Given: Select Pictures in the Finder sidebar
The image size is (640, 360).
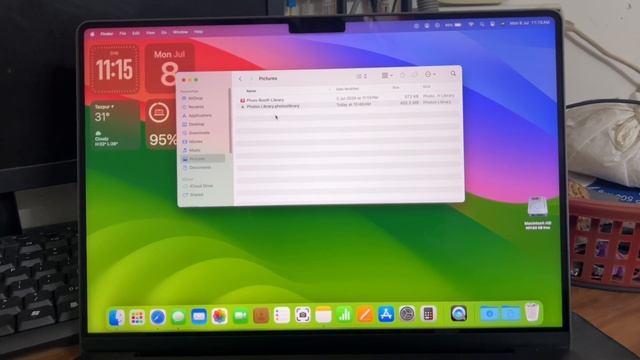Looking at the screenshot, I should point(203,159).
